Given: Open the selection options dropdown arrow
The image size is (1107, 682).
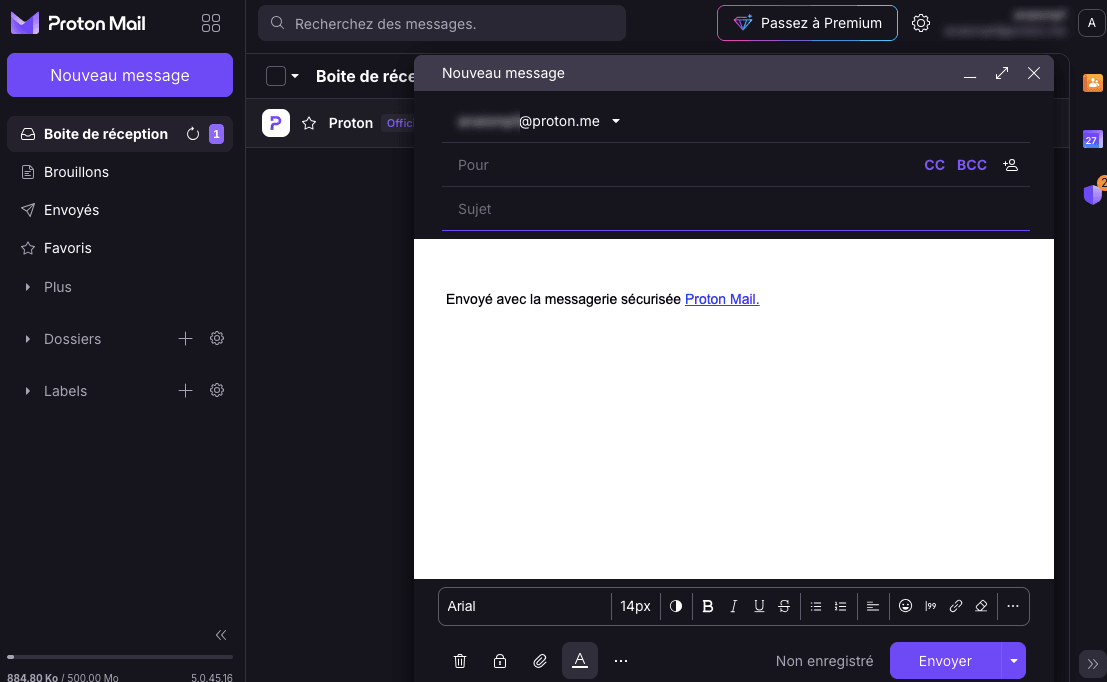Looking at the screenshot, I should pos(295,76).
